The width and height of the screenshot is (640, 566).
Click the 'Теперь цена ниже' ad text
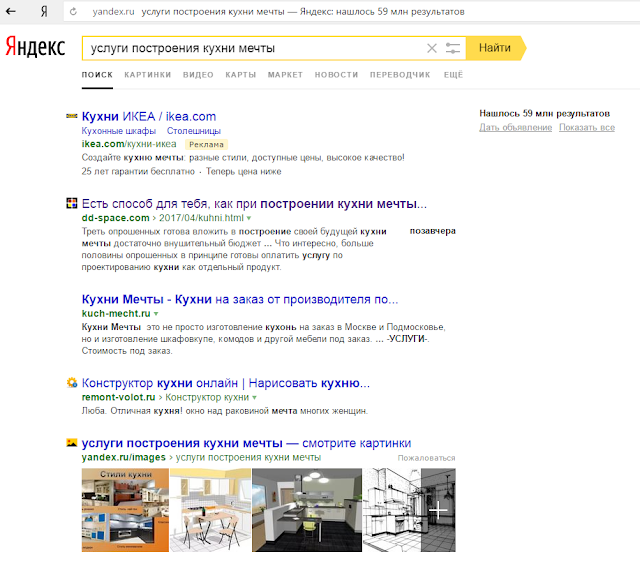(243, 171)
